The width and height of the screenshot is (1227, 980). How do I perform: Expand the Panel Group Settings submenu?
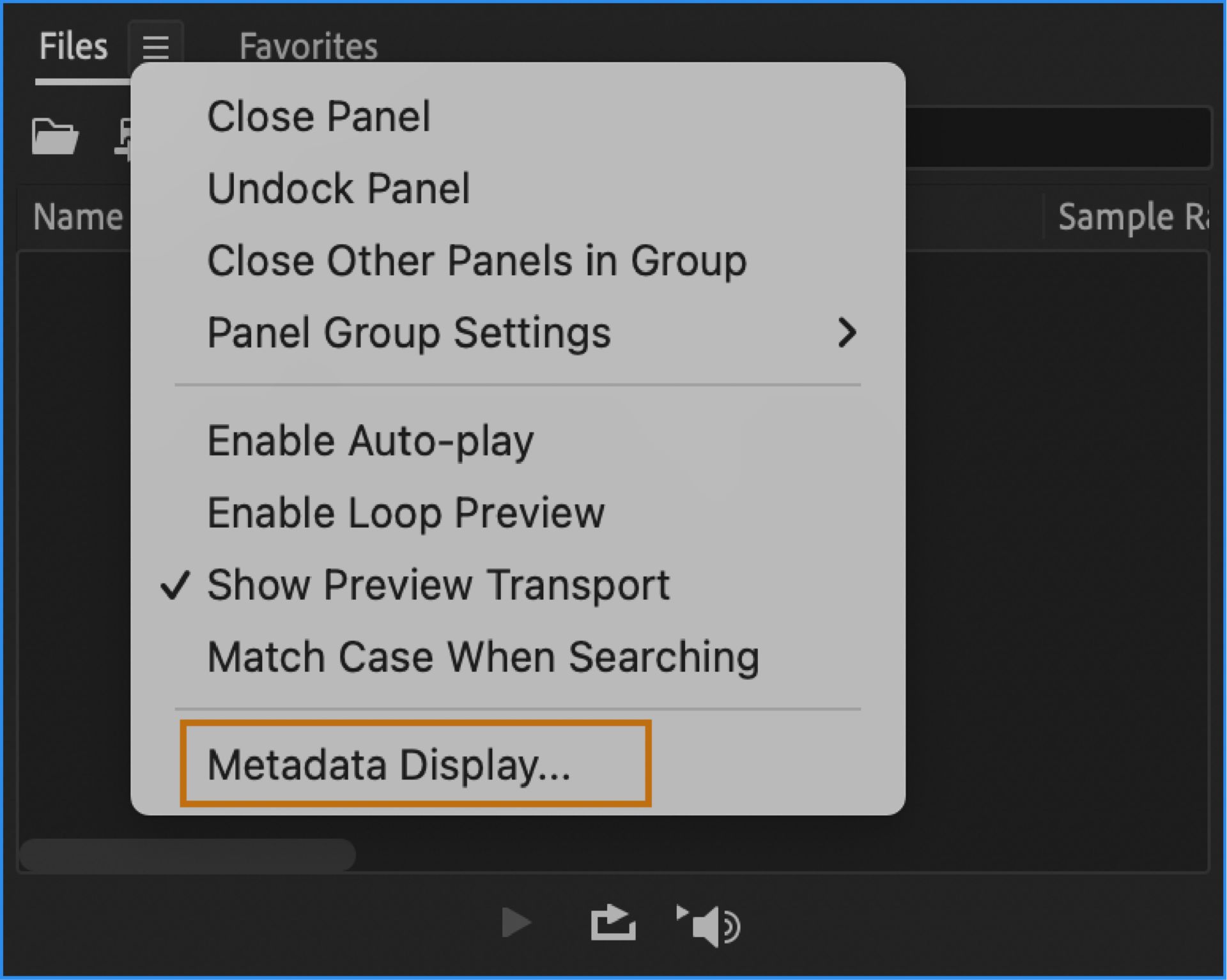[x=409, y=333]
